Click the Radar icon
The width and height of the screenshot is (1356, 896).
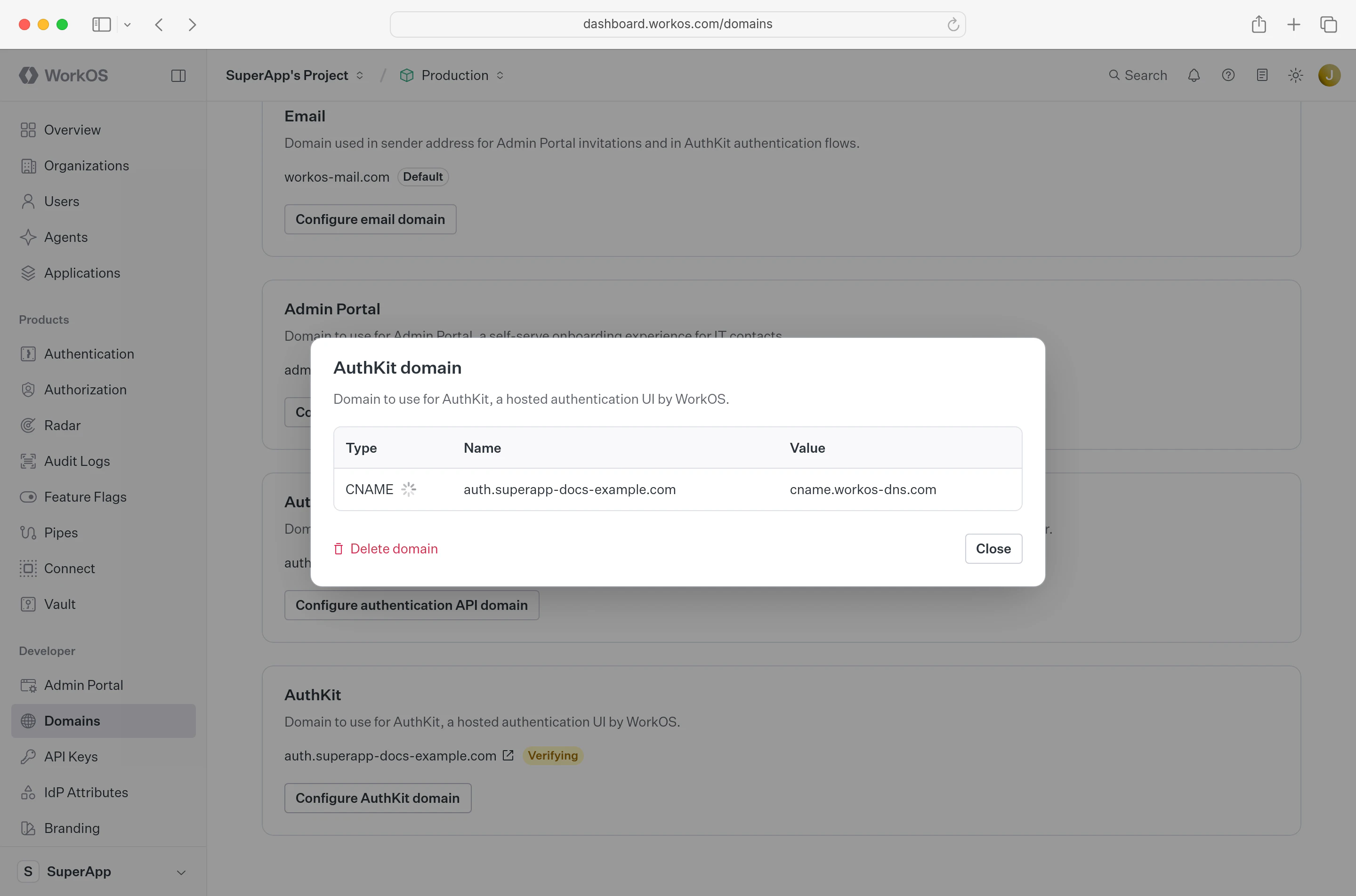pos(28,425)
